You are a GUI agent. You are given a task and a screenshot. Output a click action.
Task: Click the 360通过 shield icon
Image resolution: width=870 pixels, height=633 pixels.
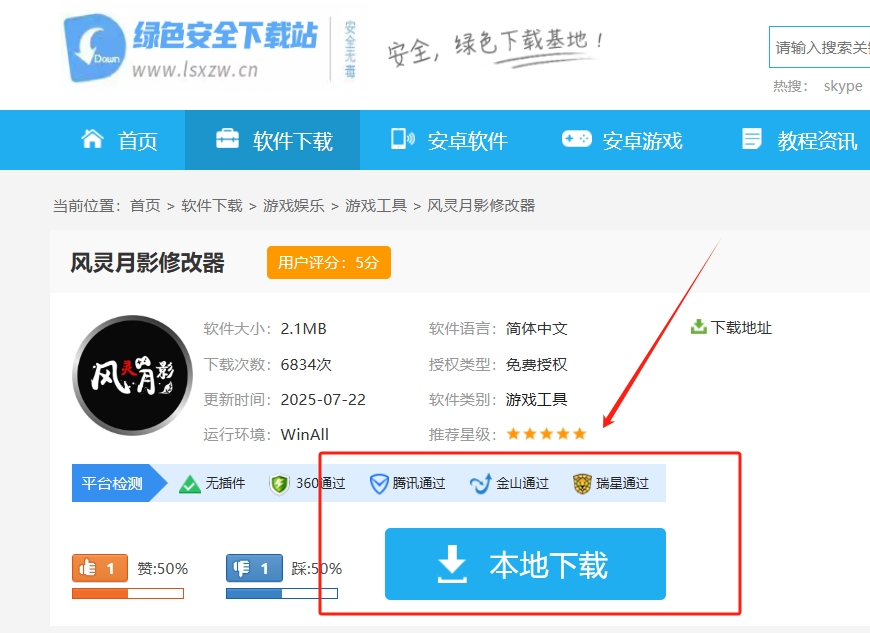(280, 484)
